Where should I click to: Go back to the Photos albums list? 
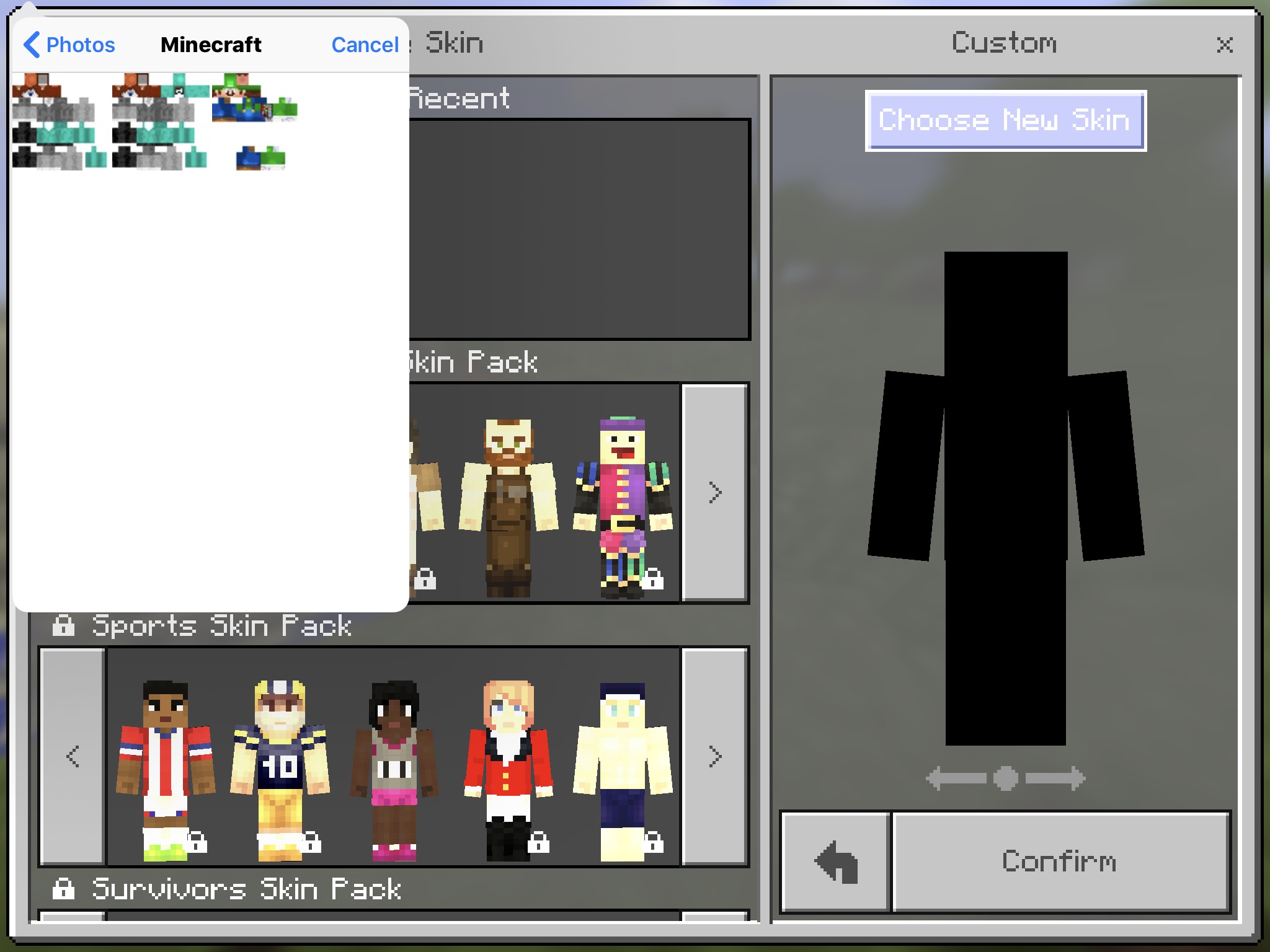click(x=69, y=45)
